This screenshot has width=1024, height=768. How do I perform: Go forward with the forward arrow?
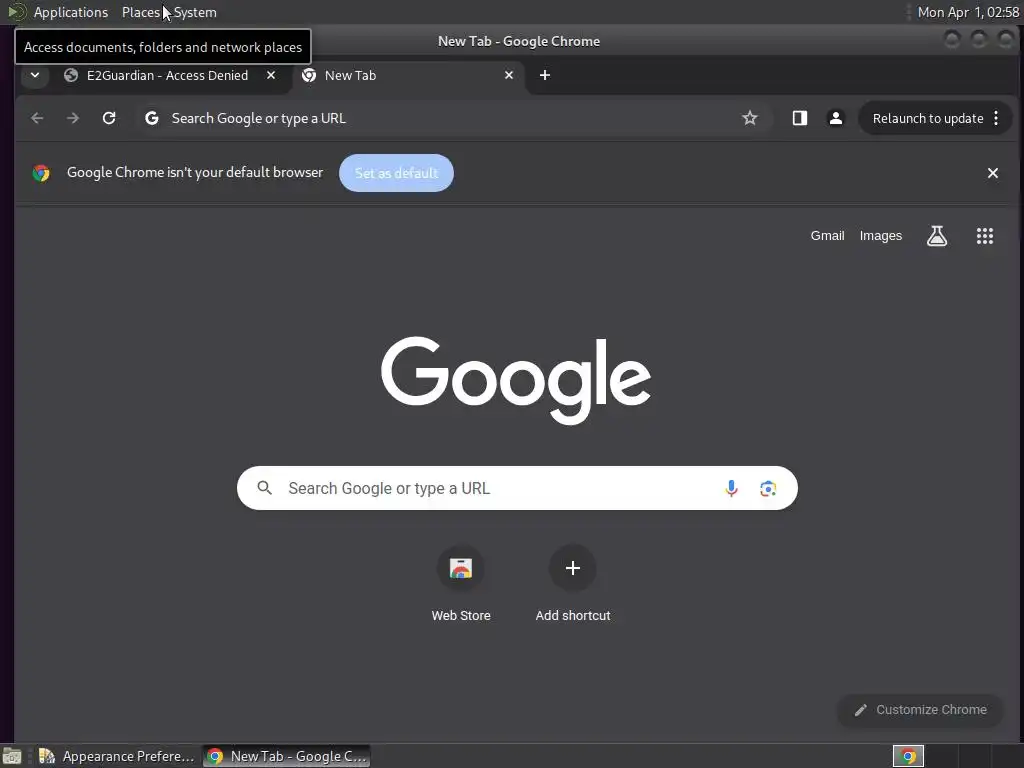pyautogui.click(x=73, y=118)
